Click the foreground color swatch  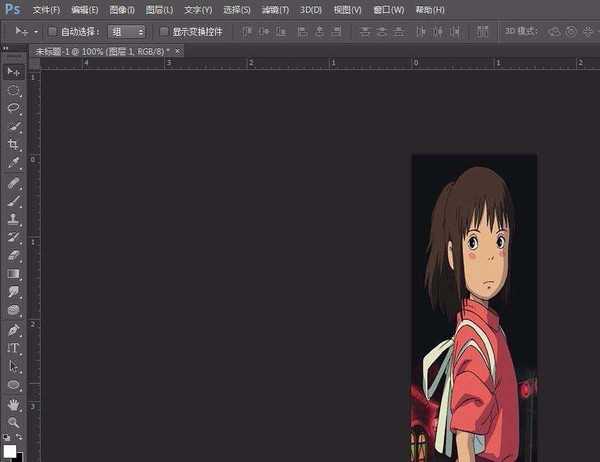11,450
